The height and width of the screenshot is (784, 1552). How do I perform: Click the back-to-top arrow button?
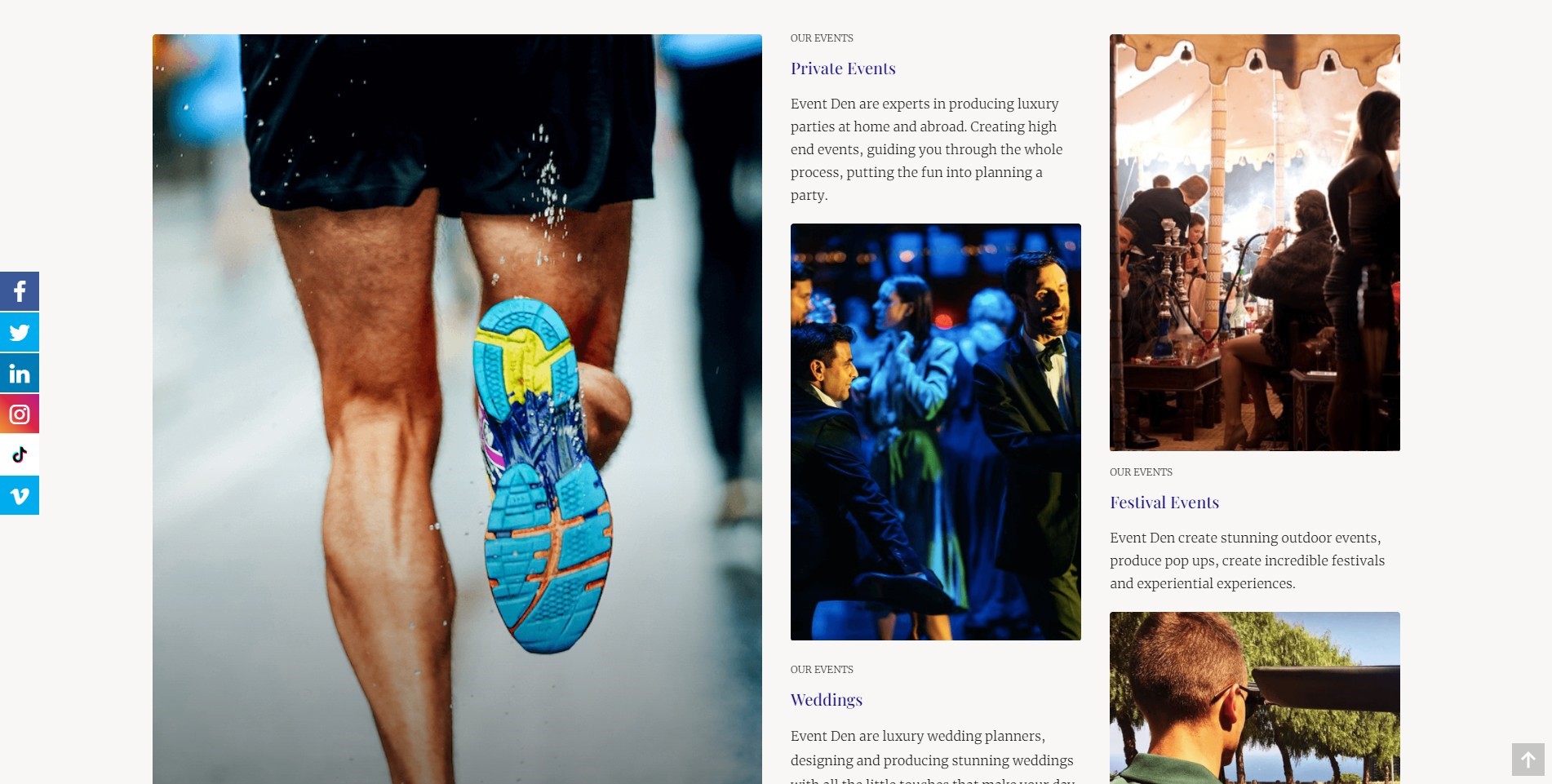click(x=1528, y=760)
